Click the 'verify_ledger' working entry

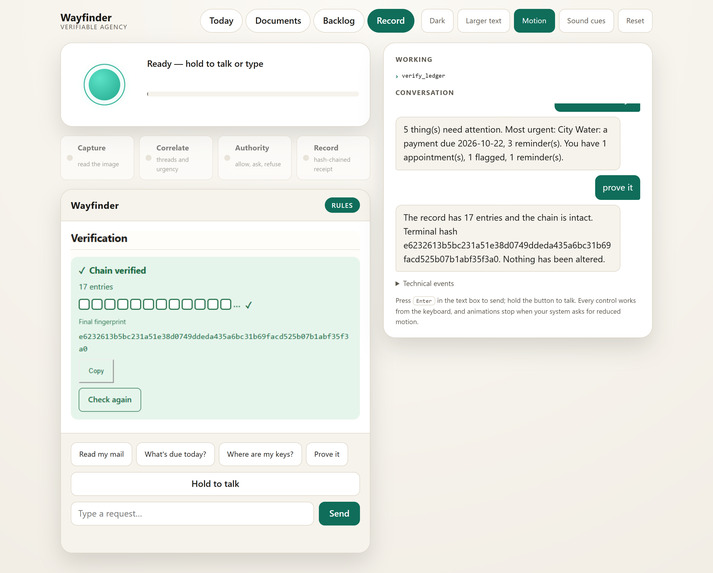pyautogui.click(x=423, y=76)
